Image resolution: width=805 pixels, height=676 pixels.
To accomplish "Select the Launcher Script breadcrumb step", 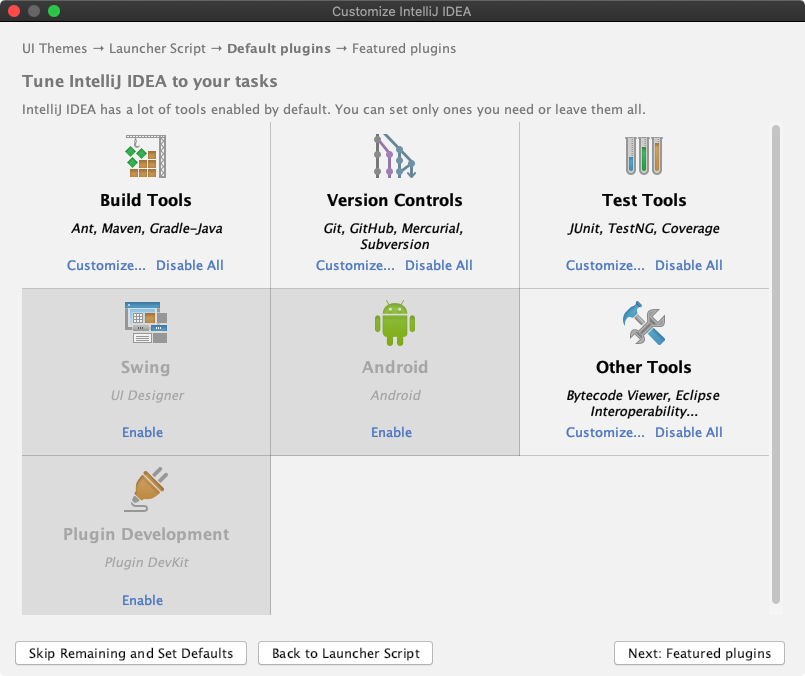I will pos(157,48).
